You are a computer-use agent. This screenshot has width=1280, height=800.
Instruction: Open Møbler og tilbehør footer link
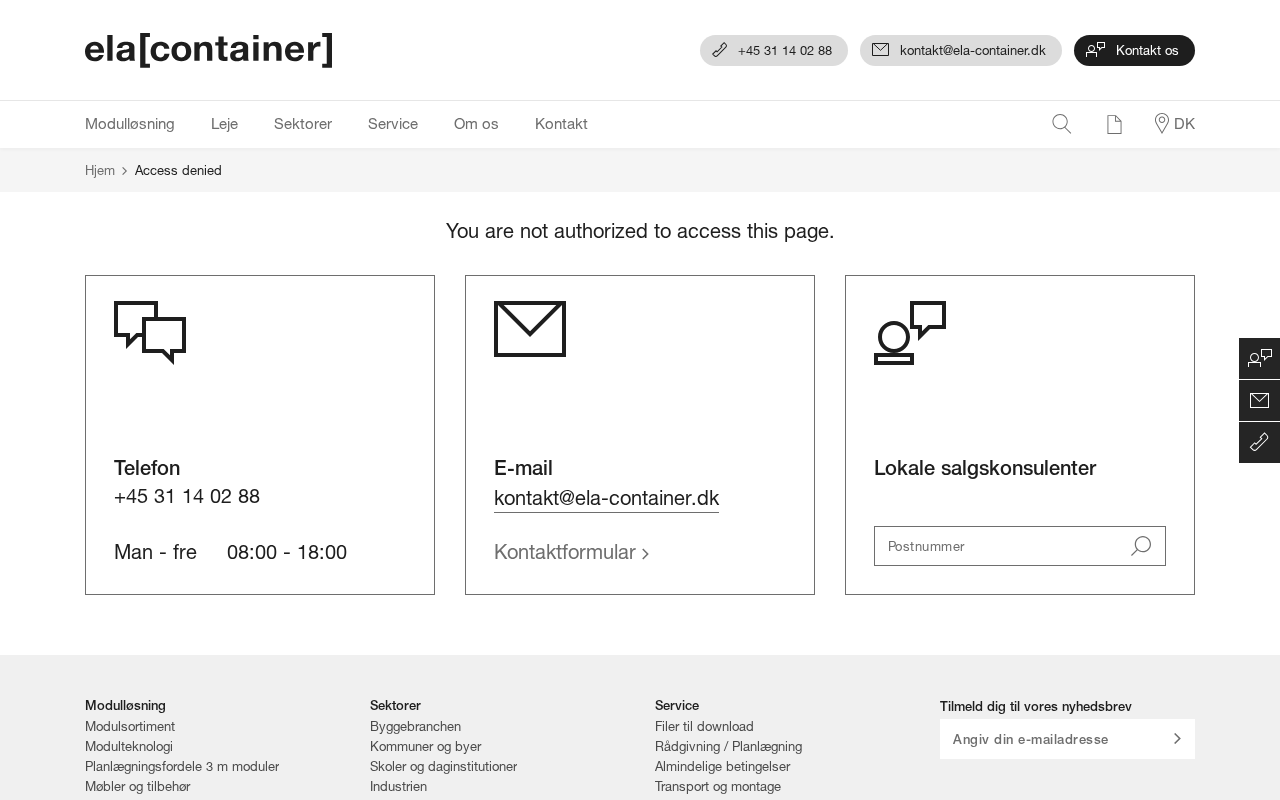[138, 786]
